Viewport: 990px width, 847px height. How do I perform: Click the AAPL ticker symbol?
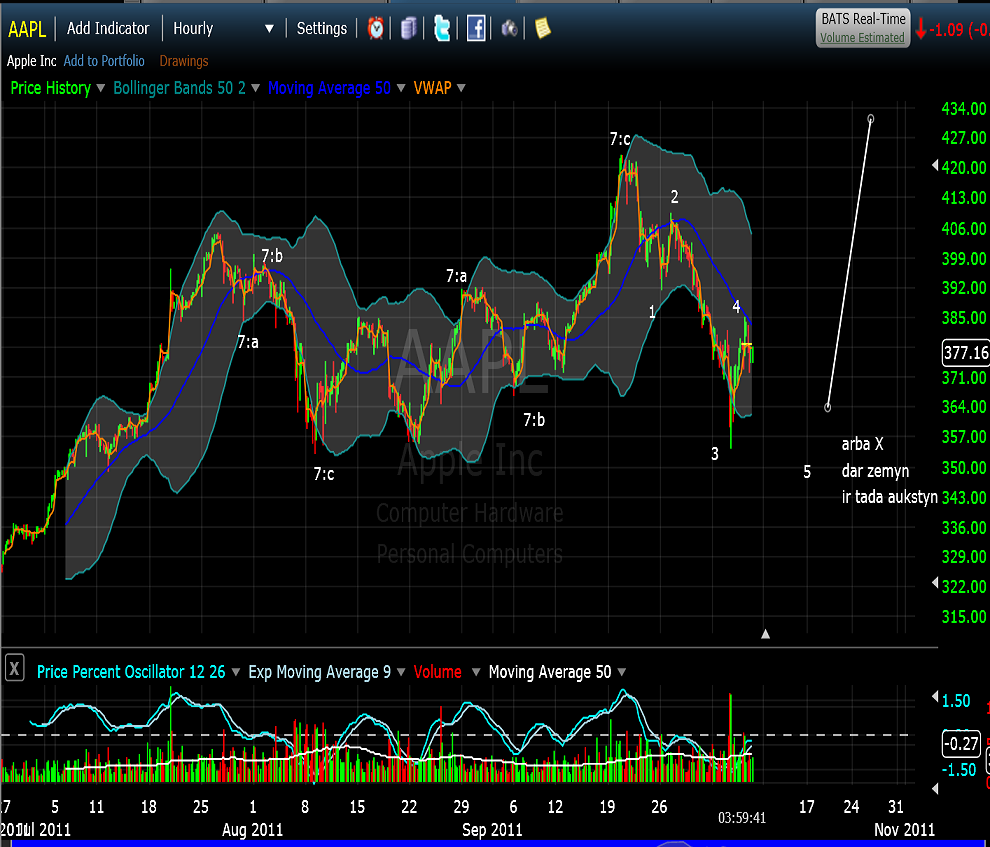pos(27,29)
